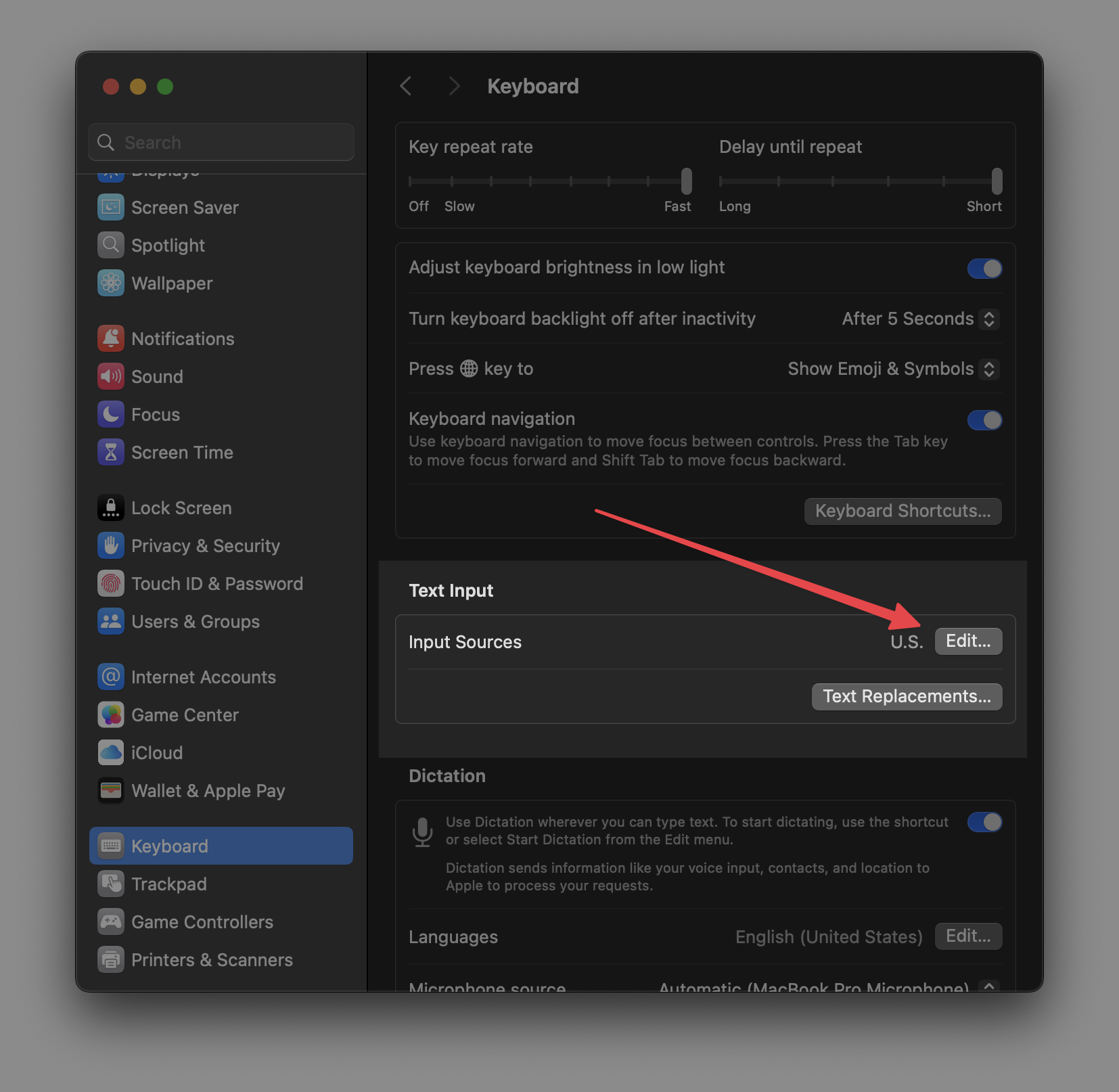Screen dimensions: 1119x1092
Task: Click the Key repeat rate slider handle
Action: click(686, 181)
